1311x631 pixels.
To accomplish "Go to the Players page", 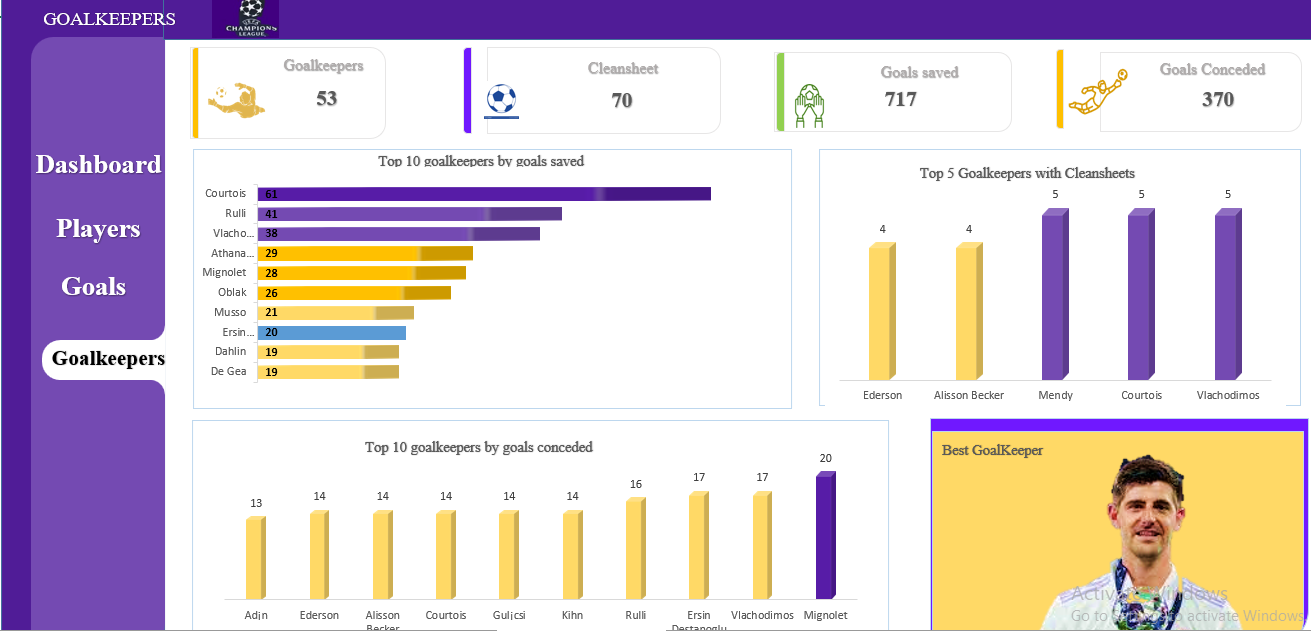I will 98,229.
